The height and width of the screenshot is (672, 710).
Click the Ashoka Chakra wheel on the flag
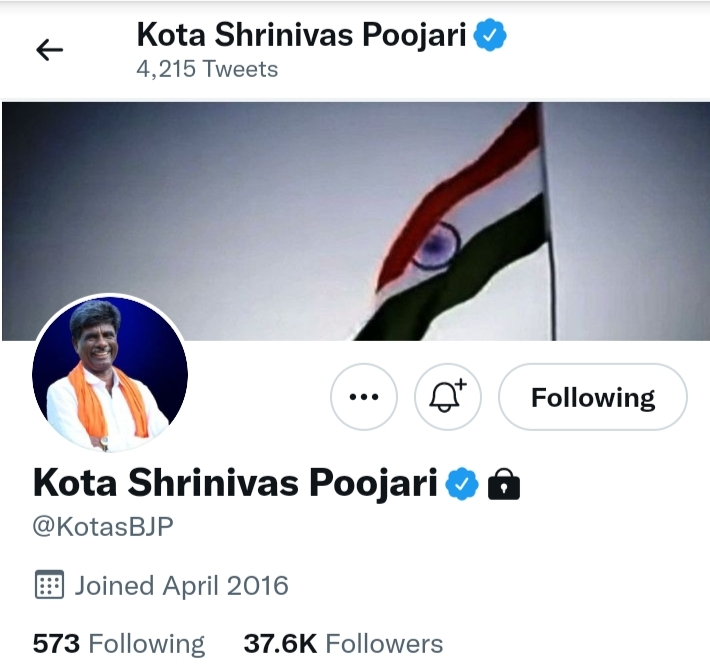pos(435,245)
